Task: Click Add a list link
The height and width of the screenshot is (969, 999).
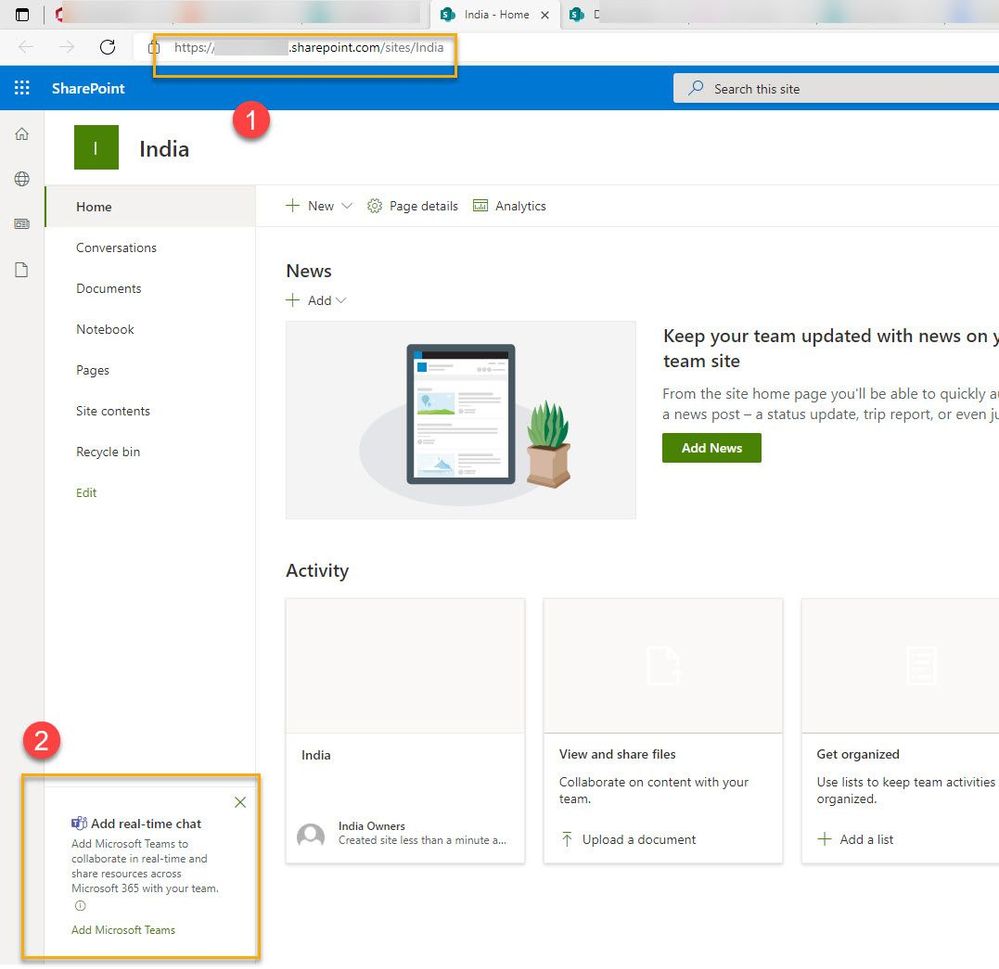Action: click(866, 839)
